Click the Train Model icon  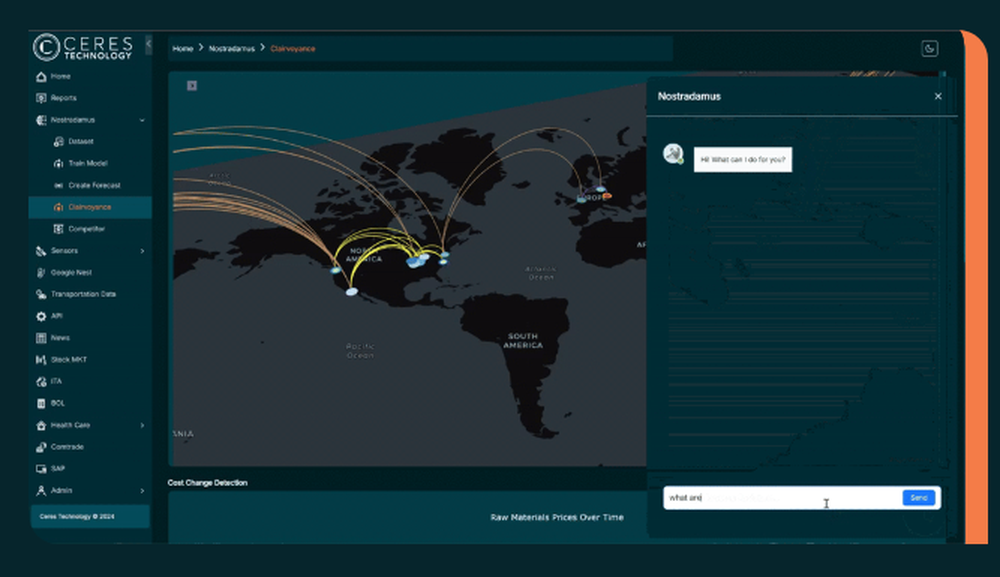[x=59, y=163]
